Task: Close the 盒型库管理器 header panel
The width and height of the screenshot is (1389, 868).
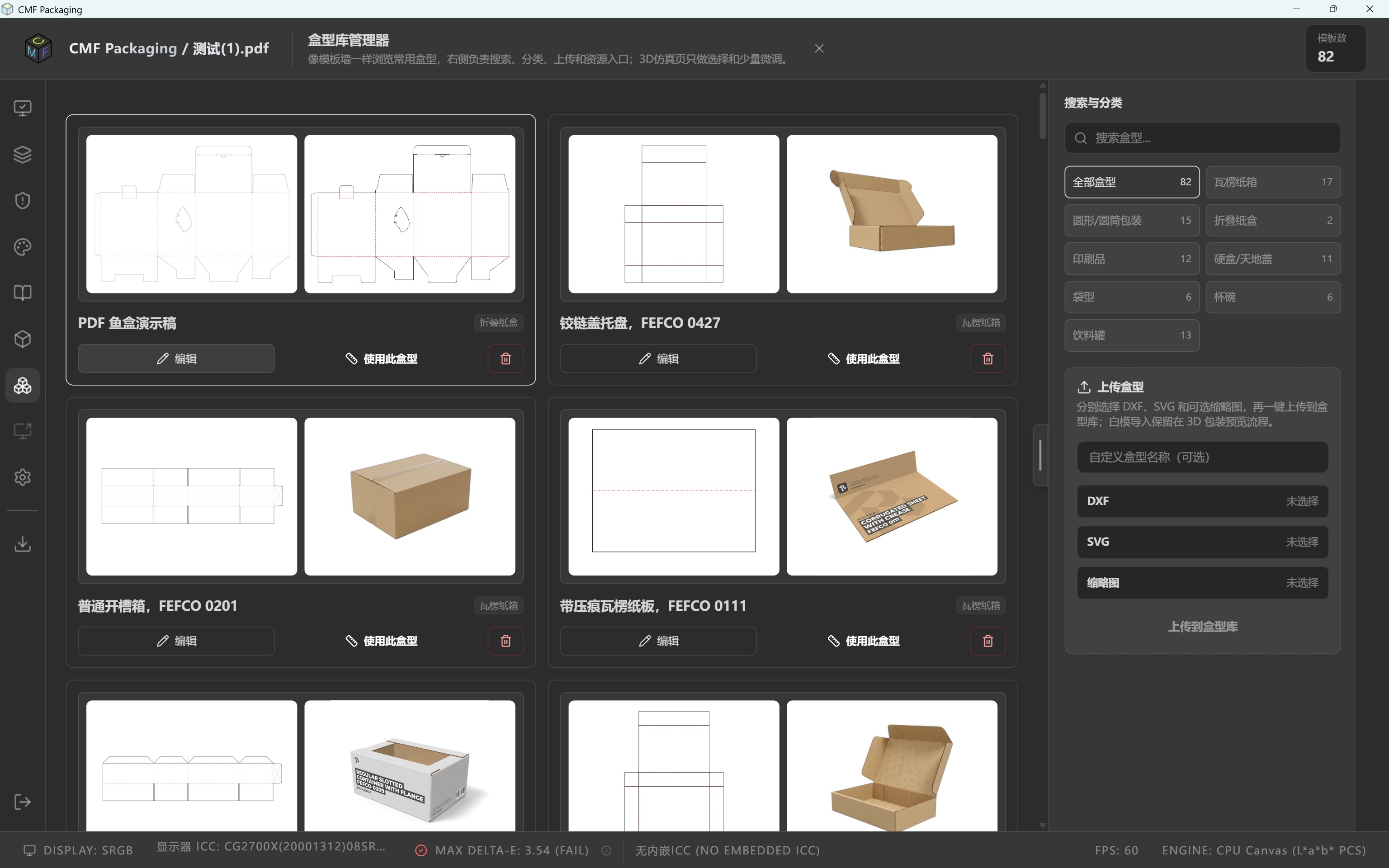Action: 819,49
